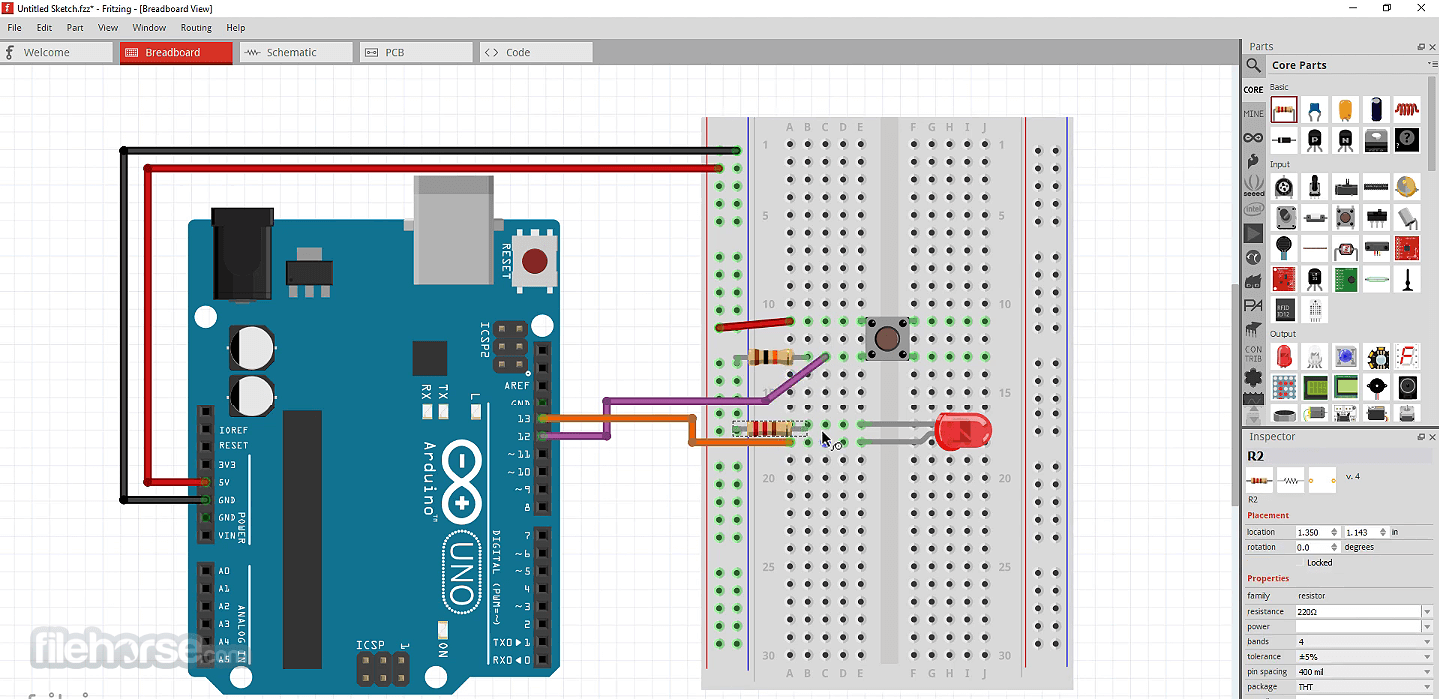Open the Help menu

pos(235,28)
